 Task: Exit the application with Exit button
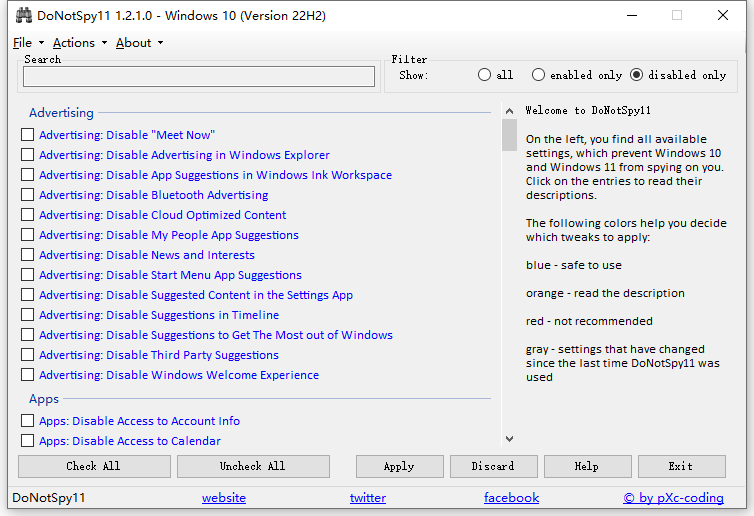pyautogui.click(x=681, y=466)
